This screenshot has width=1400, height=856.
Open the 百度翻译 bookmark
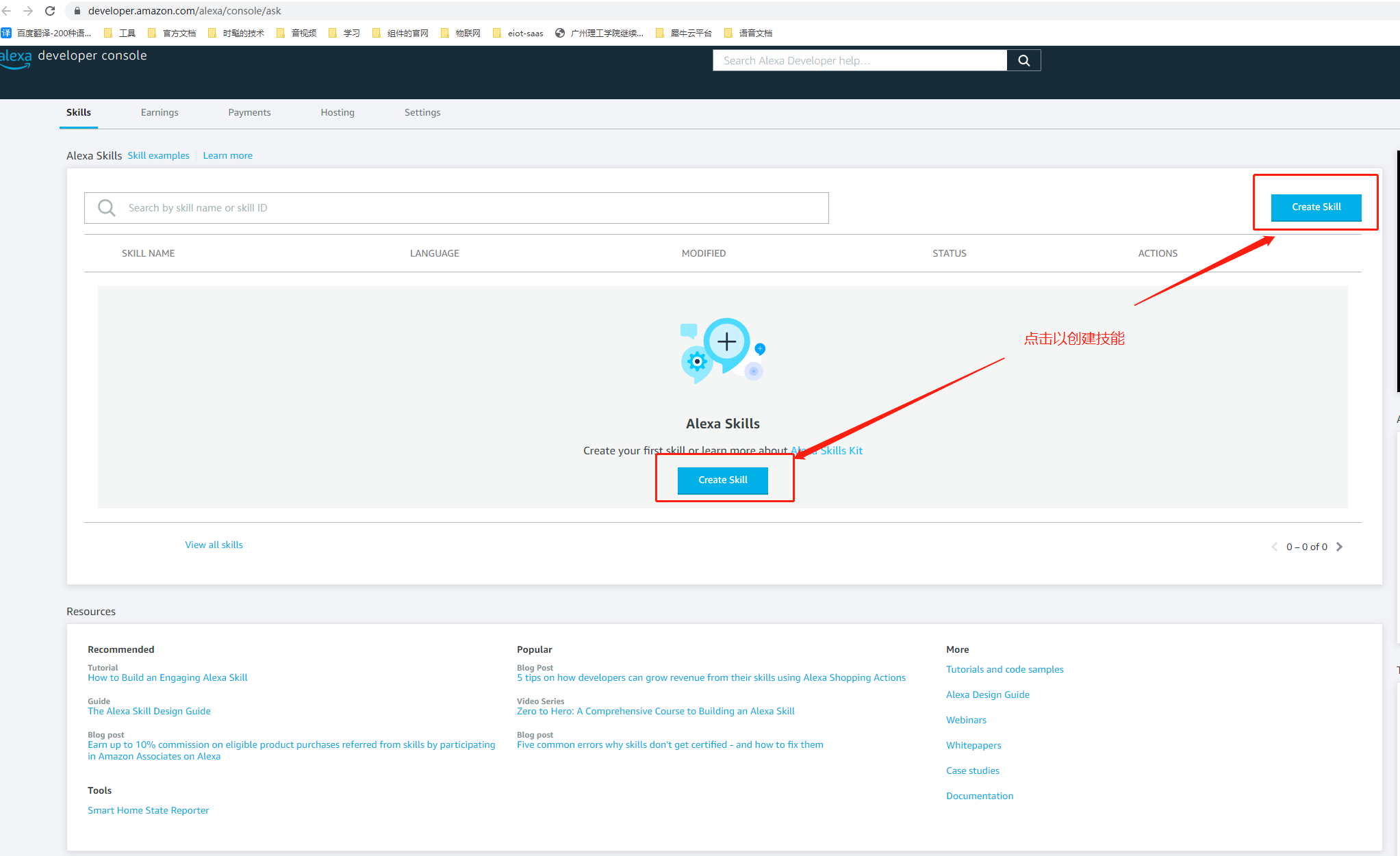pos(46,33)
